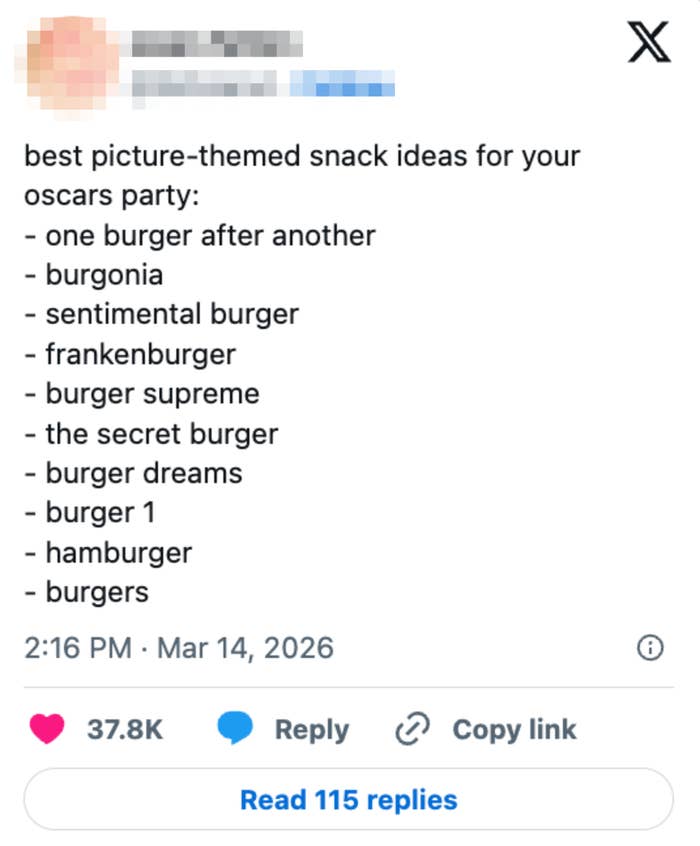Open the info icon beside the timestamp
700x846 pixels.
click(x=649, y=648)
